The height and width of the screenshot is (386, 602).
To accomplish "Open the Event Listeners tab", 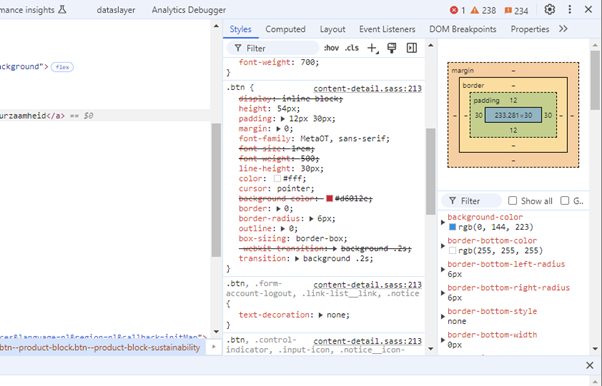I will pos(387,29).
